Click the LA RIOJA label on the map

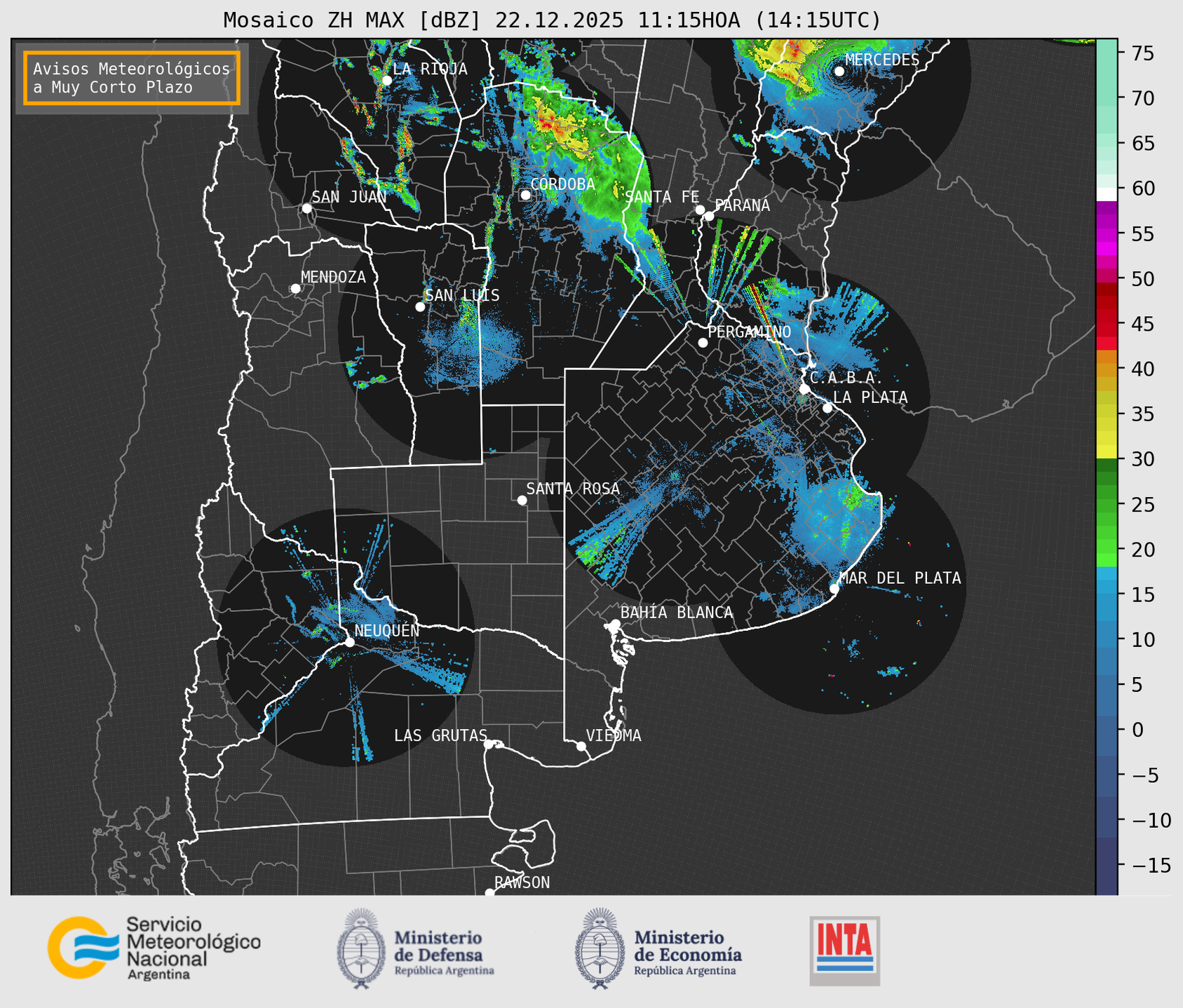point(430,69)
